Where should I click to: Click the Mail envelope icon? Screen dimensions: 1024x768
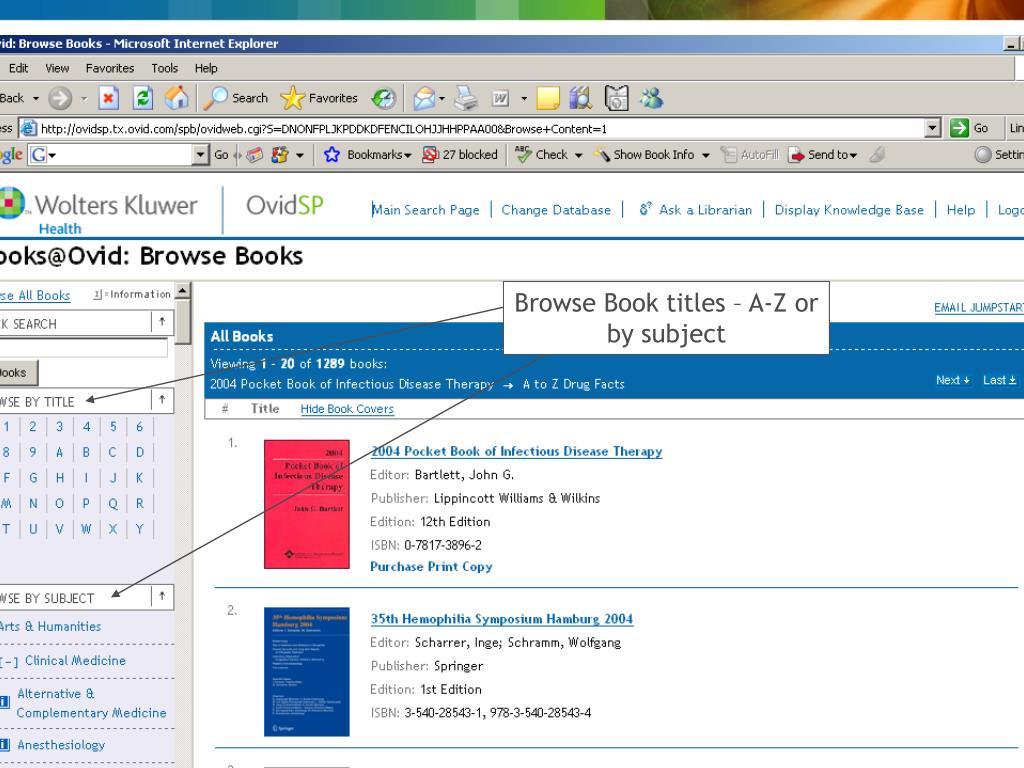(x=424, y=99)
